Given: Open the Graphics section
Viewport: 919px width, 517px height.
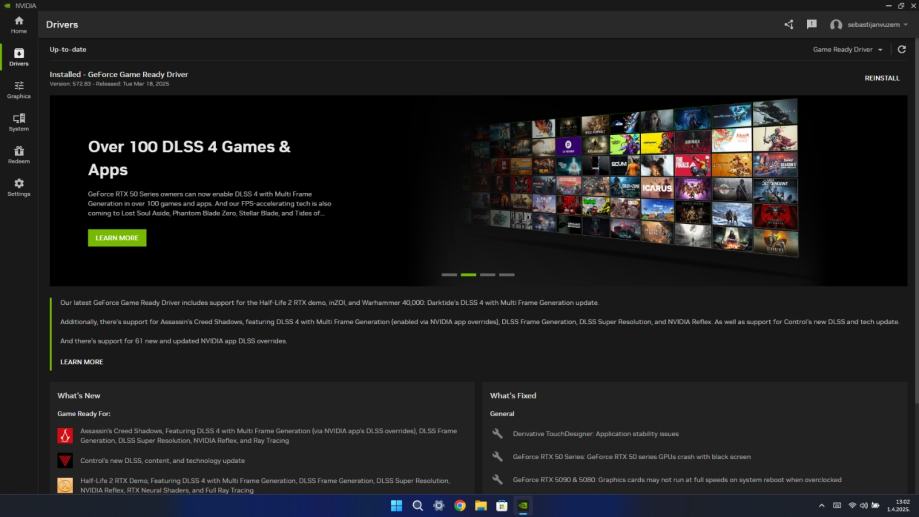Looking at the screenshot, I should [x=18, y=90].
